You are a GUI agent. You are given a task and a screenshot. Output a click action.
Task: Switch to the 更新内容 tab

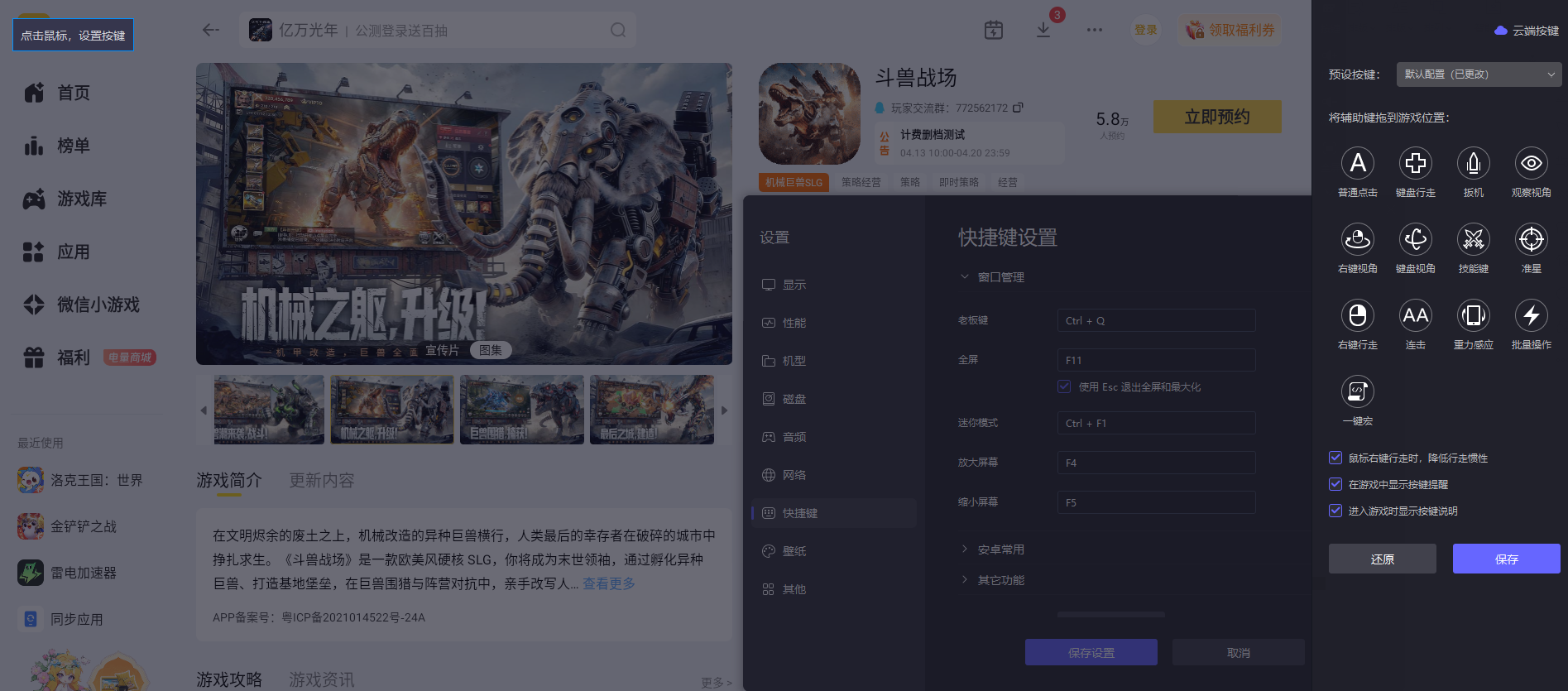click(322, 480)
